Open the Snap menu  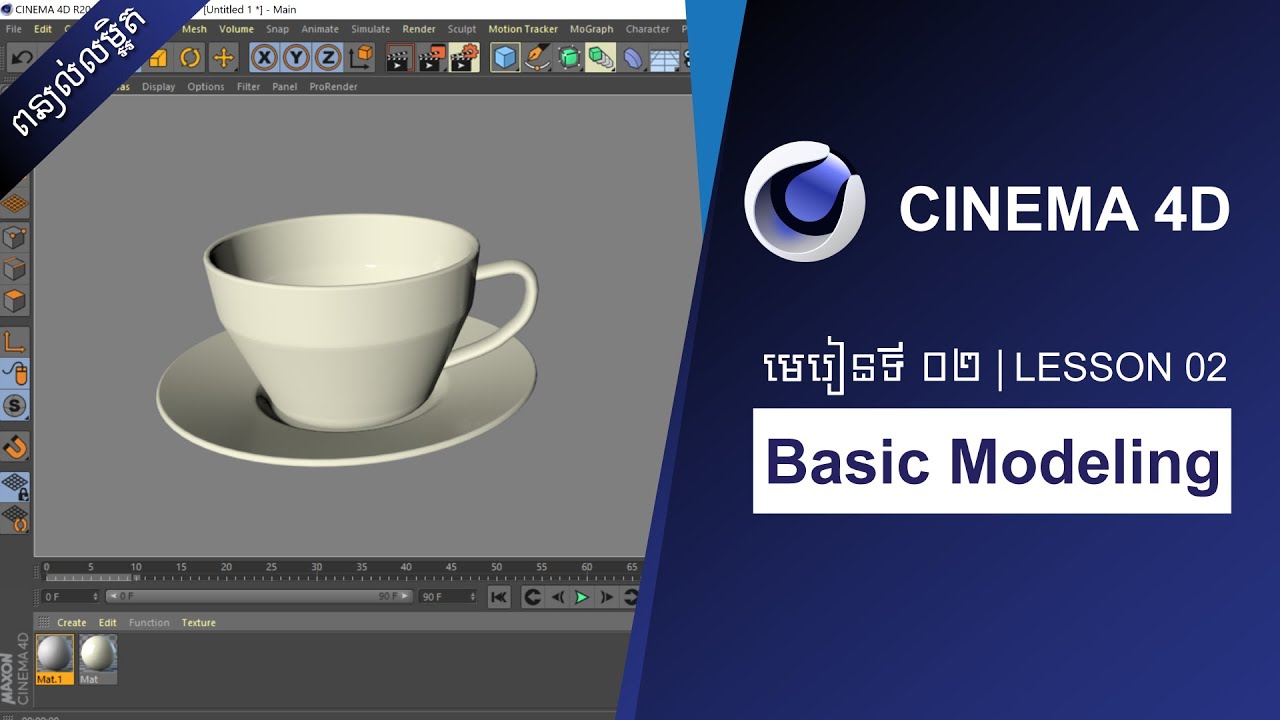pyautogui.click(x=277, y=29)
